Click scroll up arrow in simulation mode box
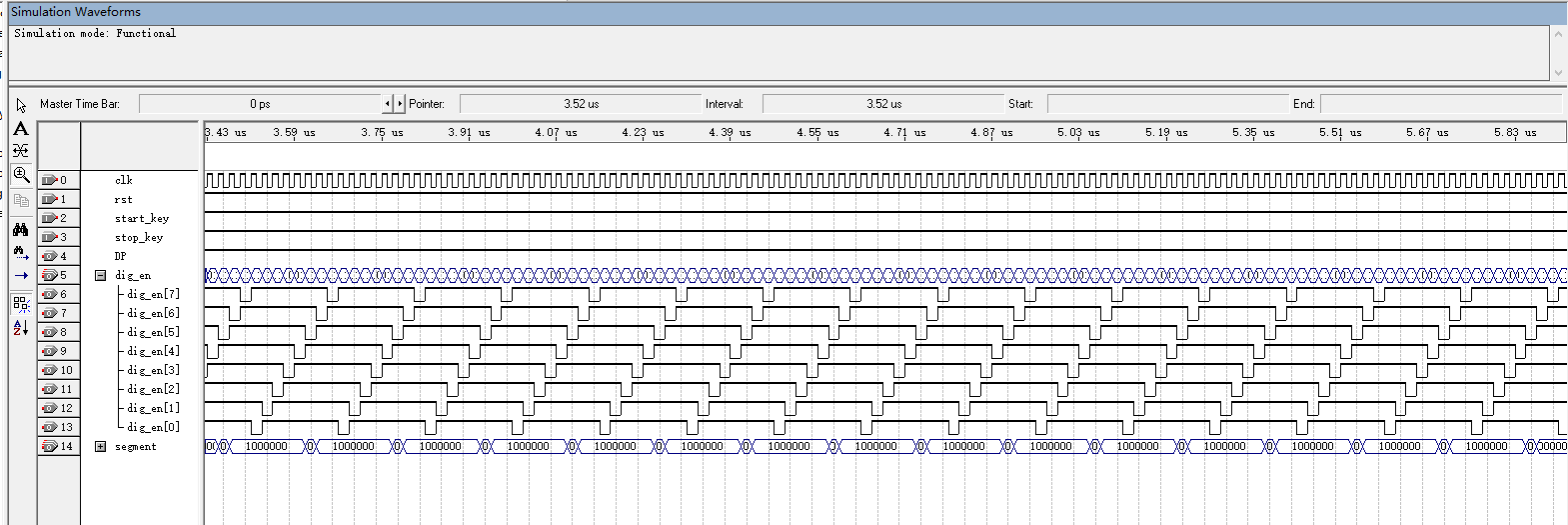Viewport: 1568px width, 525px height. 1558,34
